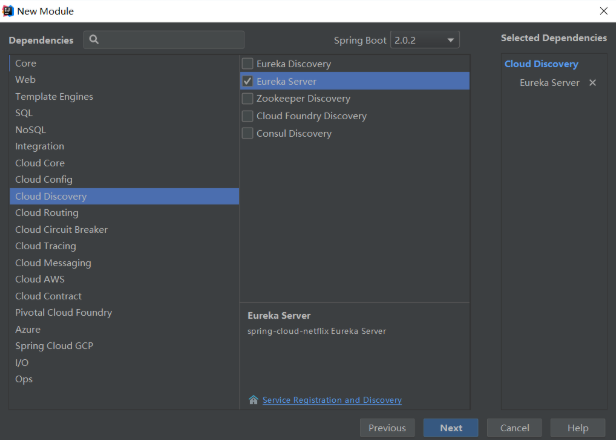Tick the Zookeeper Discovery checkbox
616x440 pixels.
pyautogui.click(x=248, y=99)
